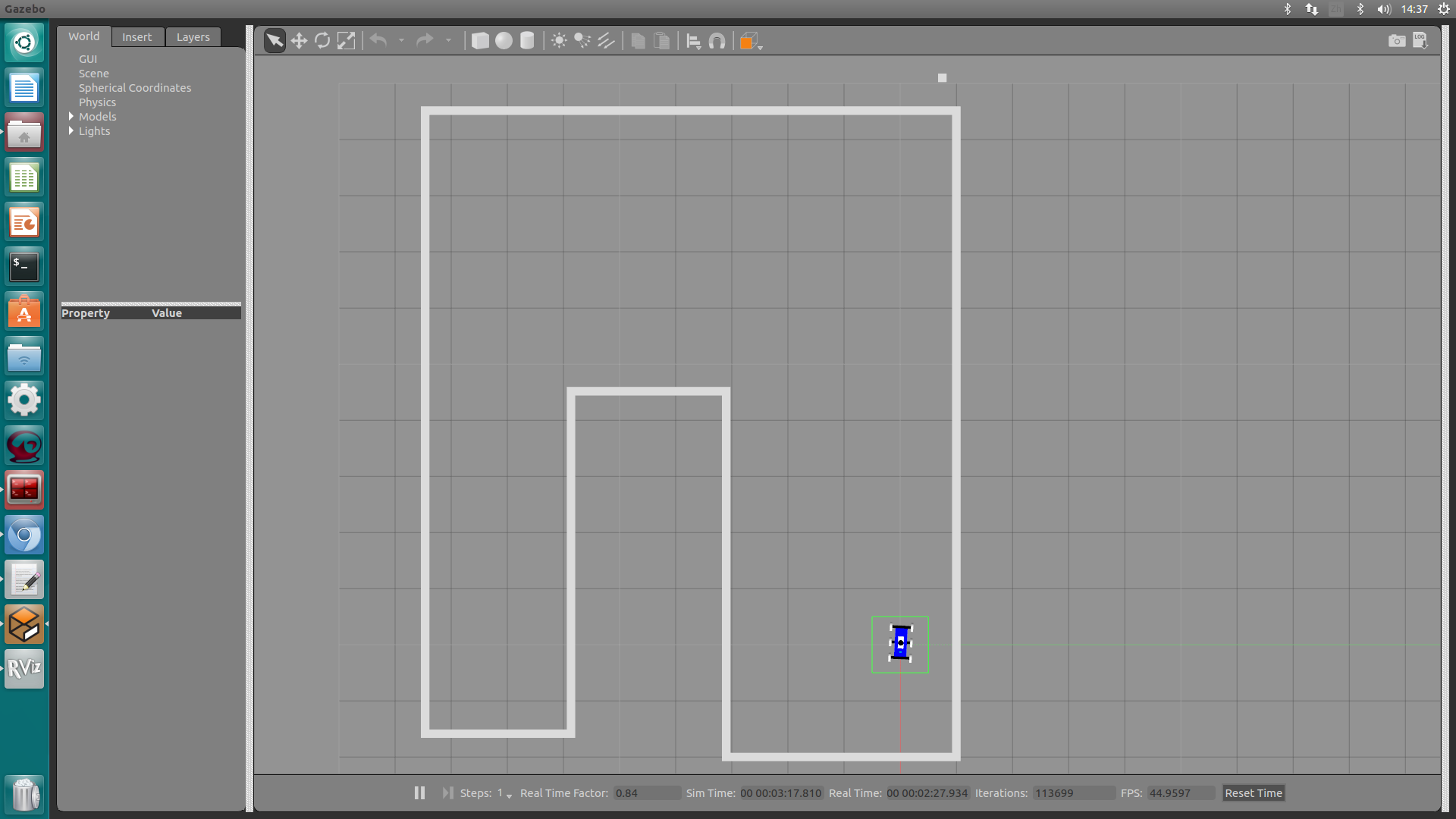
Task: Switch to the Layers tab
Action: tap(193, 36)
